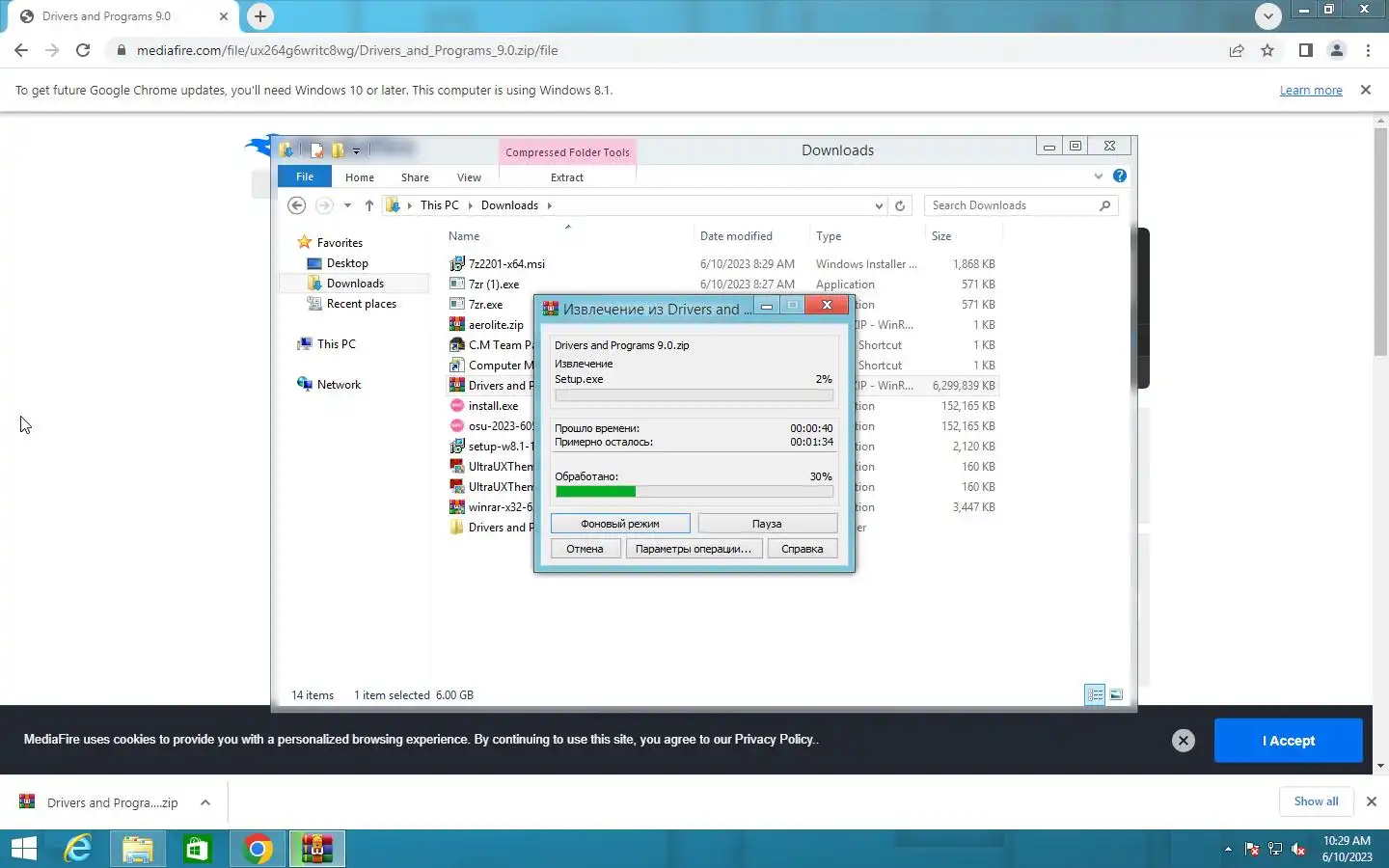Viewport: 1389px width, 868px height.
Task: Click the Пауза button
Action: click(767, 524)
